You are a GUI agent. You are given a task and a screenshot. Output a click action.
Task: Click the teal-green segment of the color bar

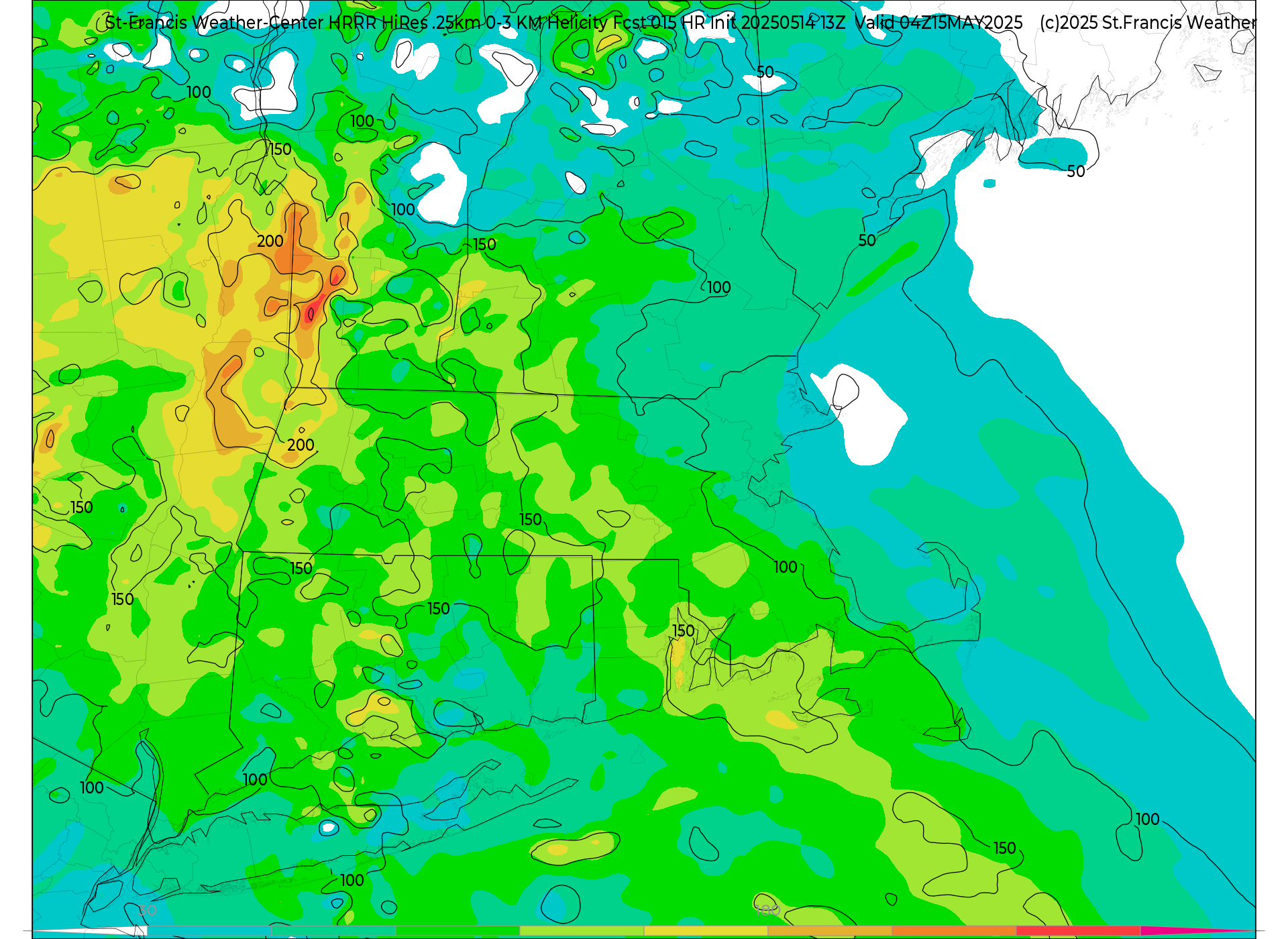(x=333, y=930)
